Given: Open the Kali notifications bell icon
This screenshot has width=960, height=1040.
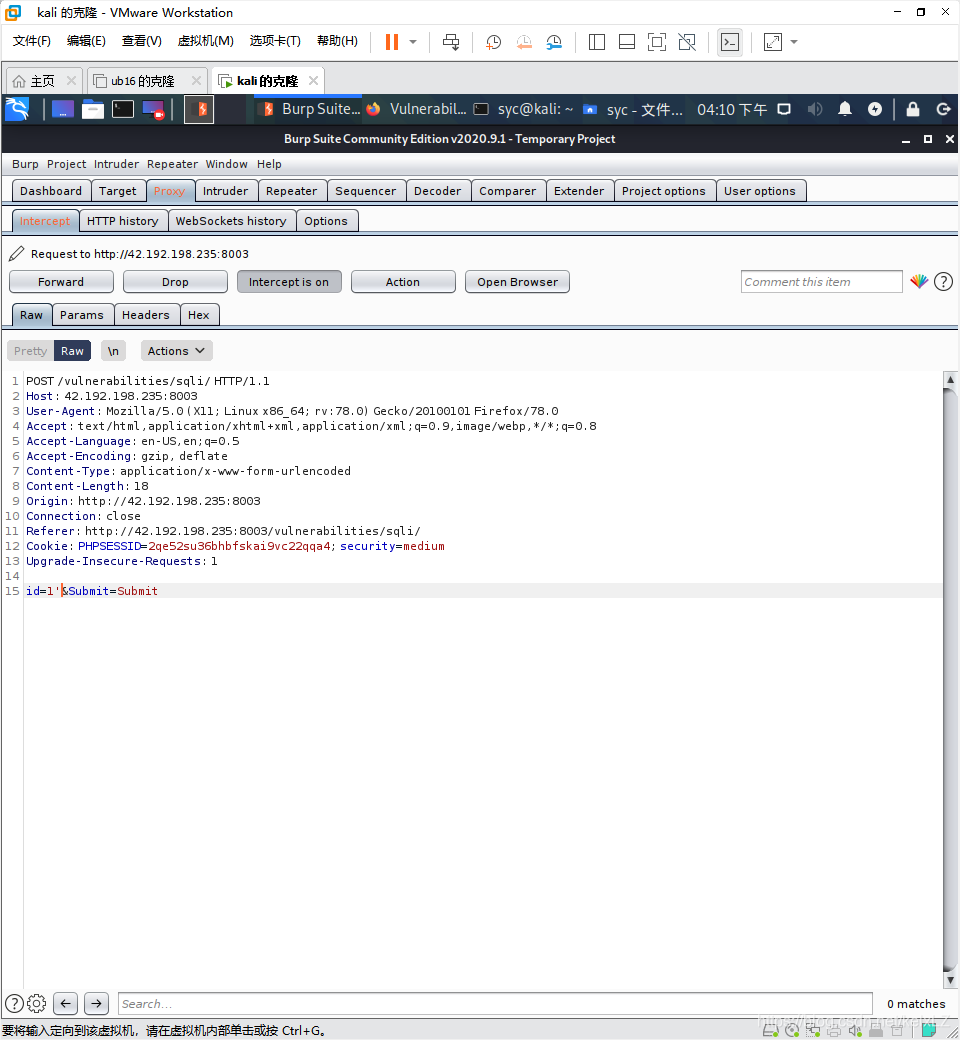Looking at the screenshot, I should pos(845,109).
